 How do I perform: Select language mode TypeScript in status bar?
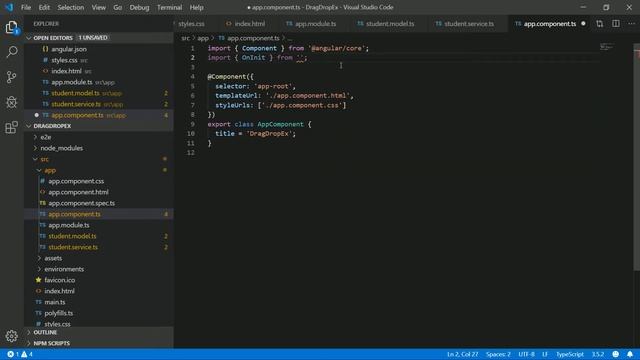point(570,354)
